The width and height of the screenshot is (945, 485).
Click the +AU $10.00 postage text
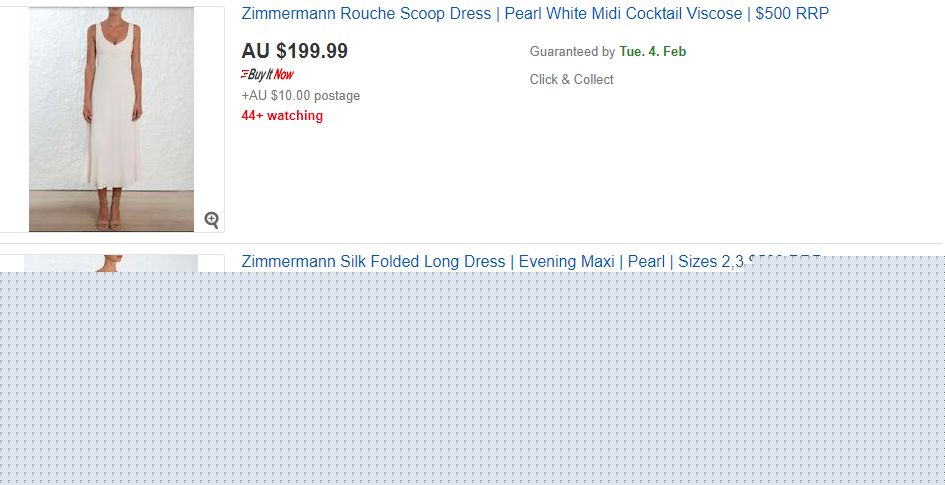tap(300, 96)
